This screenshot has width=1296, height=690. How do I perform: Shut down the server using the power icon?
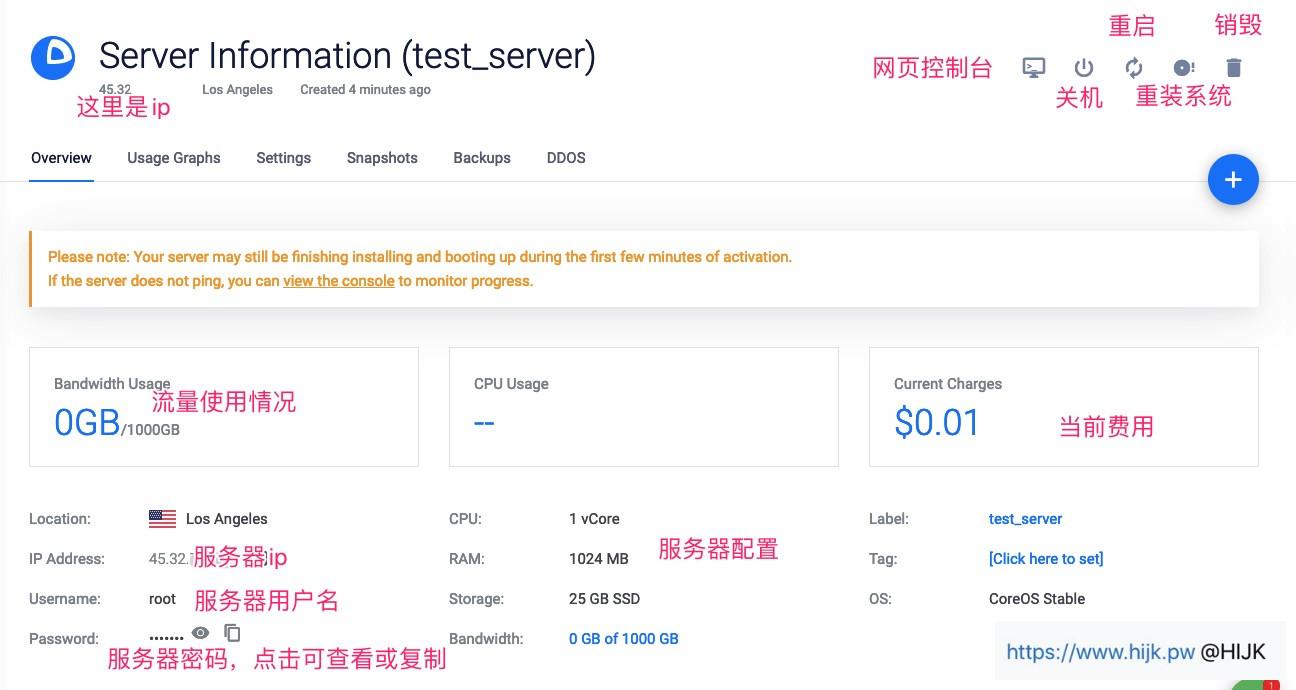1083,67
